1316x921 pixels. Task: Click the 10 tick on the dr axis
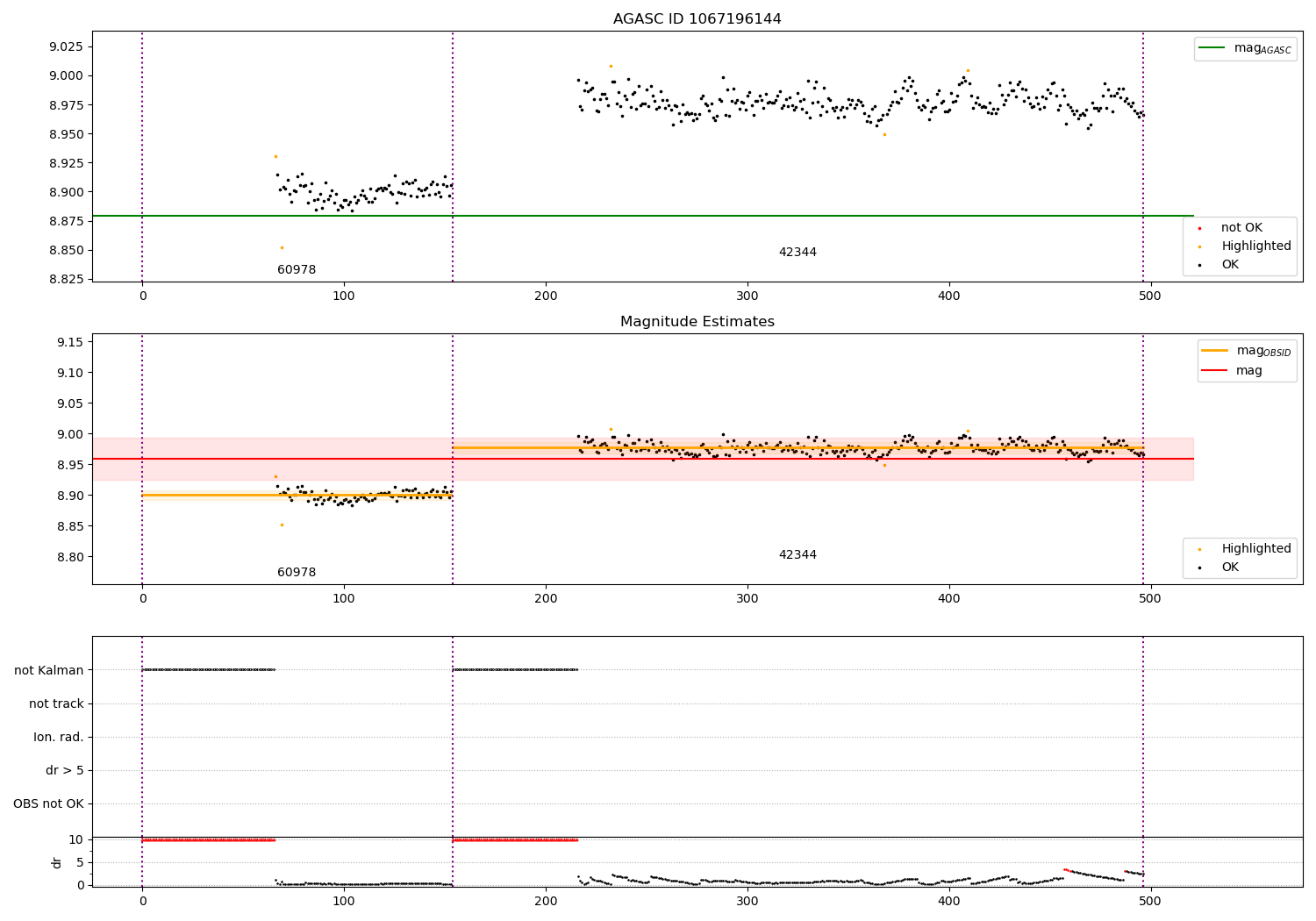(76, 839)
